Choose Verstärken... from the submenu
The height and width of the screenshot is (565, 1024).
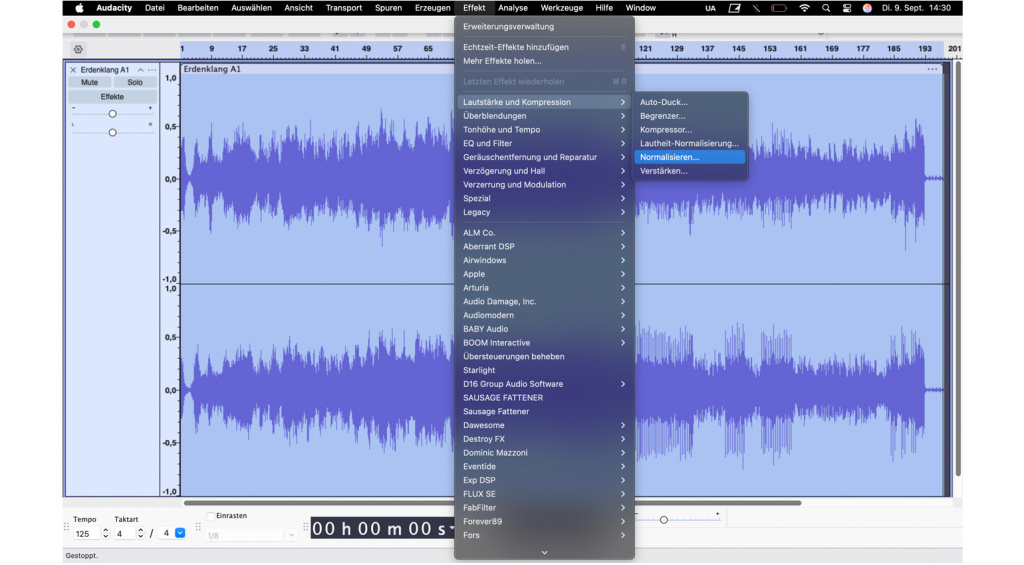(x=690, y=170)
